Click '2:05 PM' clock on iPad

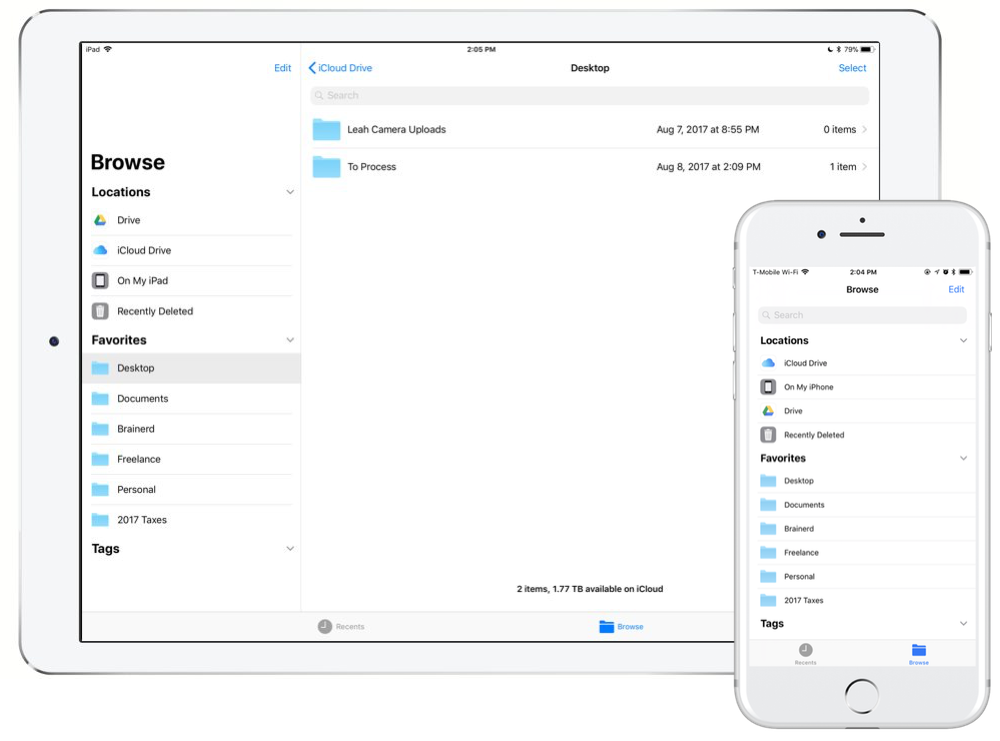pyautogui.click(x=481, y=49)
